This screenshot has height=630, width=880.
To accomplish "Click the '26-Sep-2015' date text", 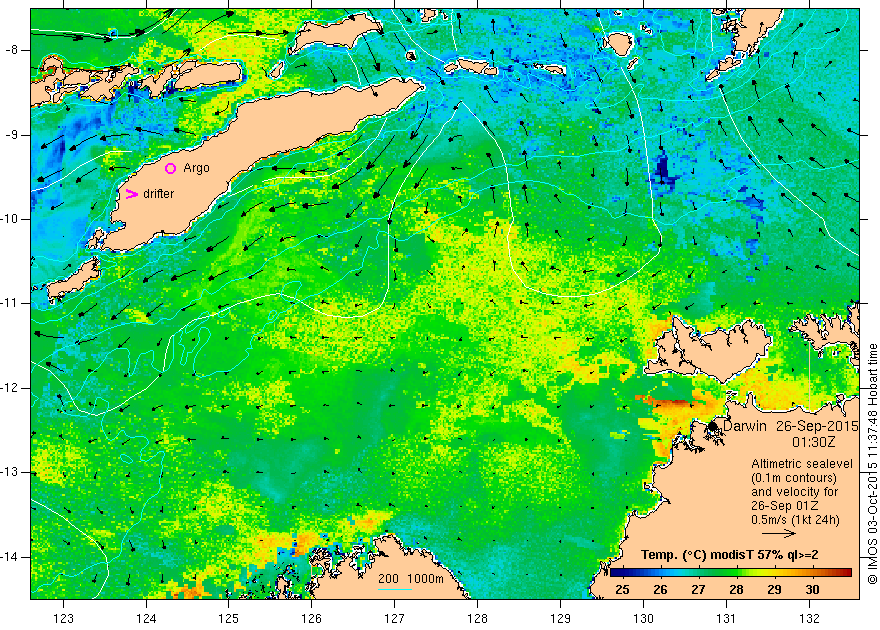I will click(x=817, y=426).
